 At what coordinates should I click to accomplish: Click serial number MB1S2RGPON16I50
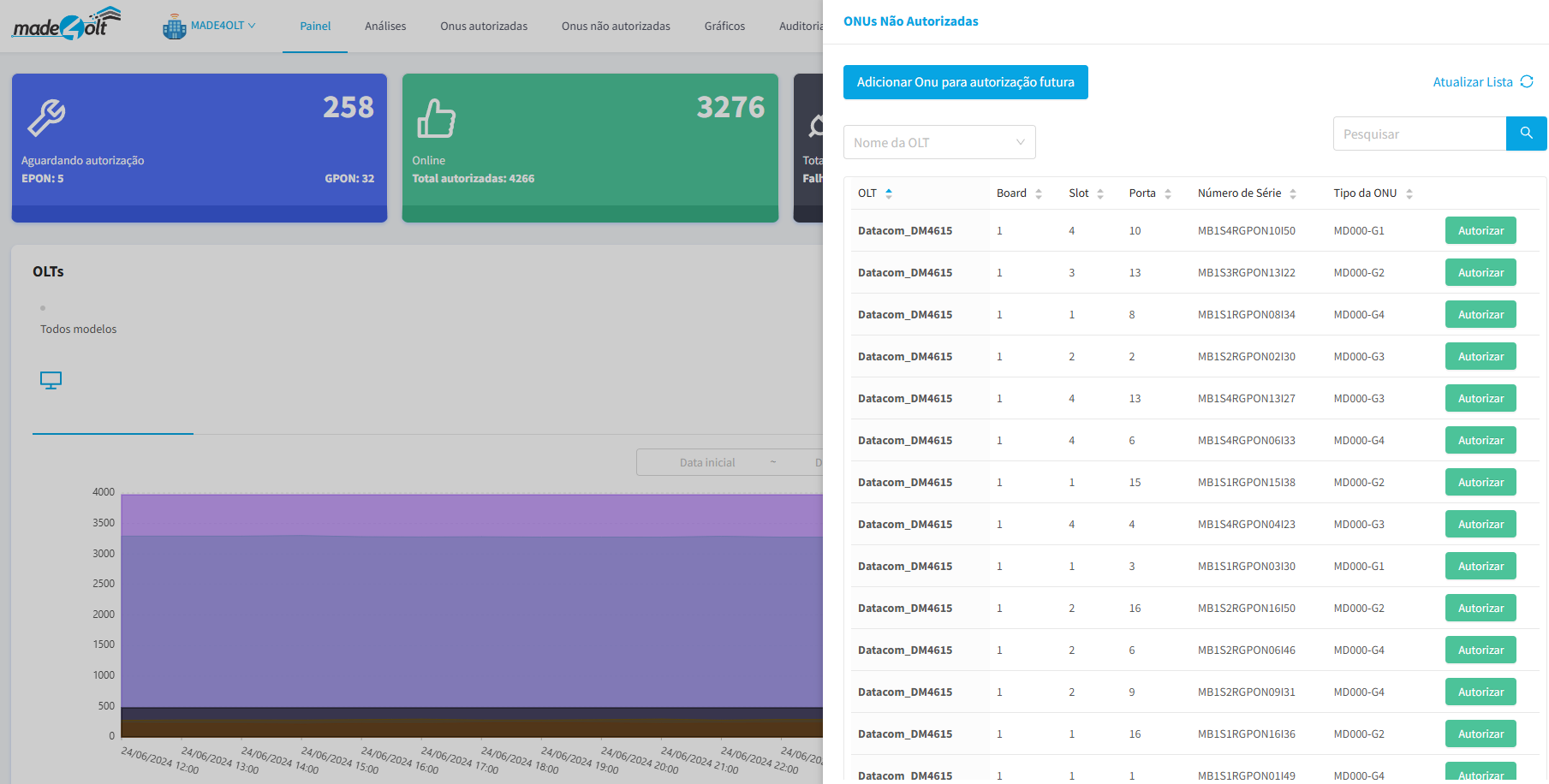coord(1246,608)
